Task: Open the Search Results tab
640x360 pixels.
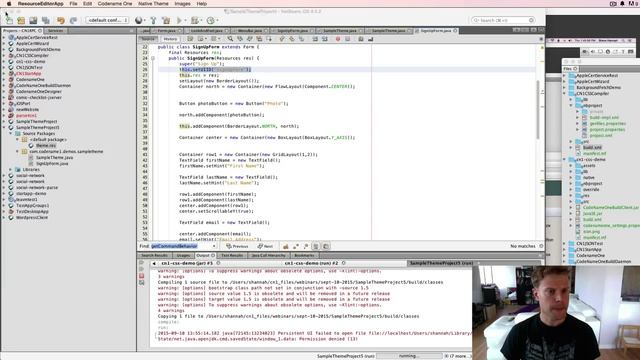Action: pos(154,255)
